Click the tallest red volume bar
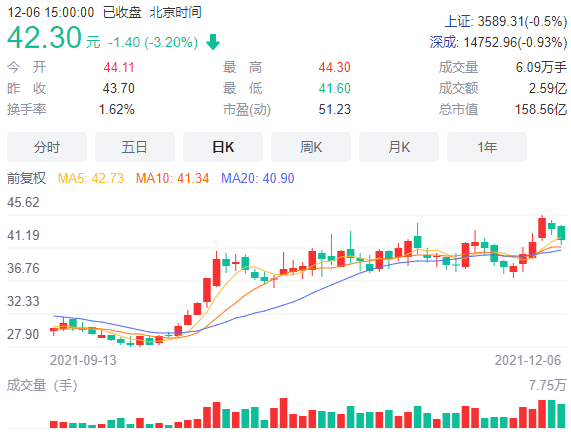This screenshot has height=435, width=571. pos(283,413)
